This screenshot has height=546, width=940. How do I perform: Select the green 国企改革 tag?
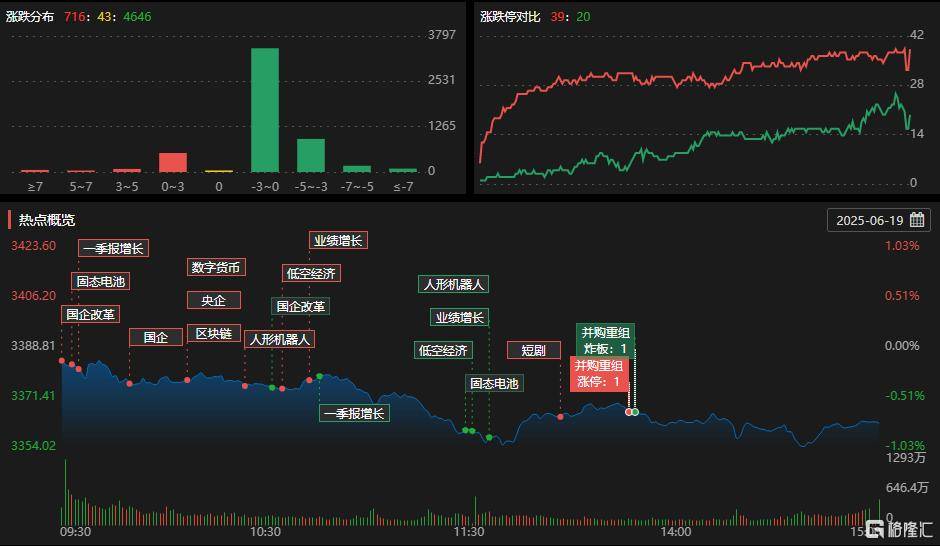300,306
